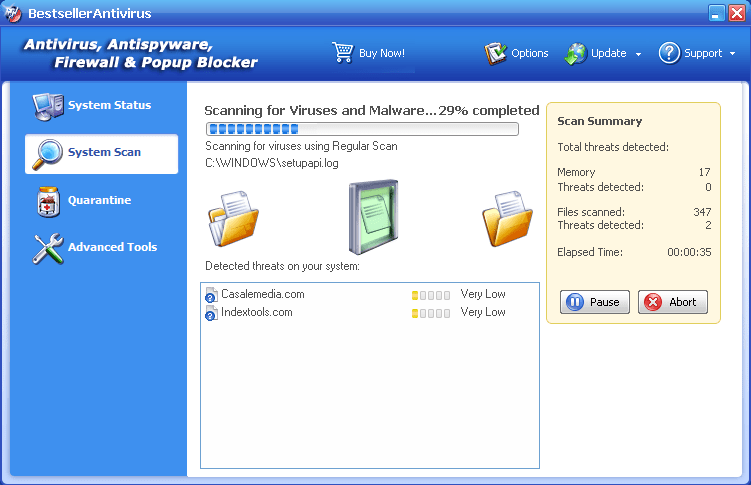Viewport: 751px width, 485px height.
Task: Click the green scanning document image
Action: (372, 217)
